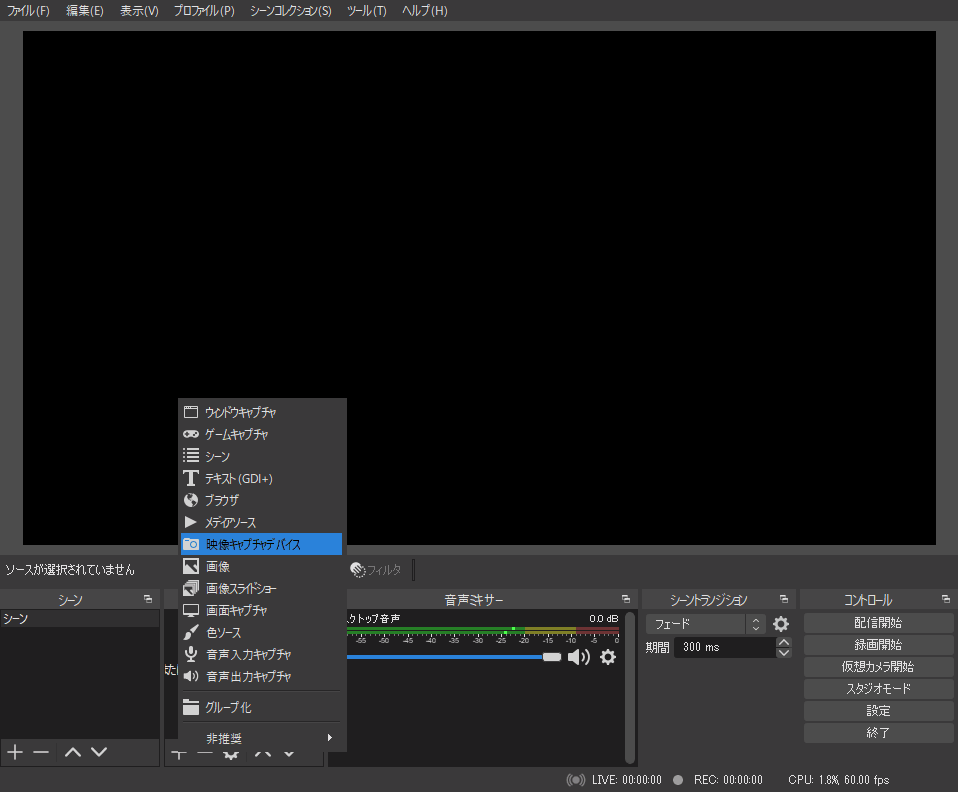Expand the 非推奨 submenu
958x792 pixels.
pyautogui.click(x=261, y=738)
